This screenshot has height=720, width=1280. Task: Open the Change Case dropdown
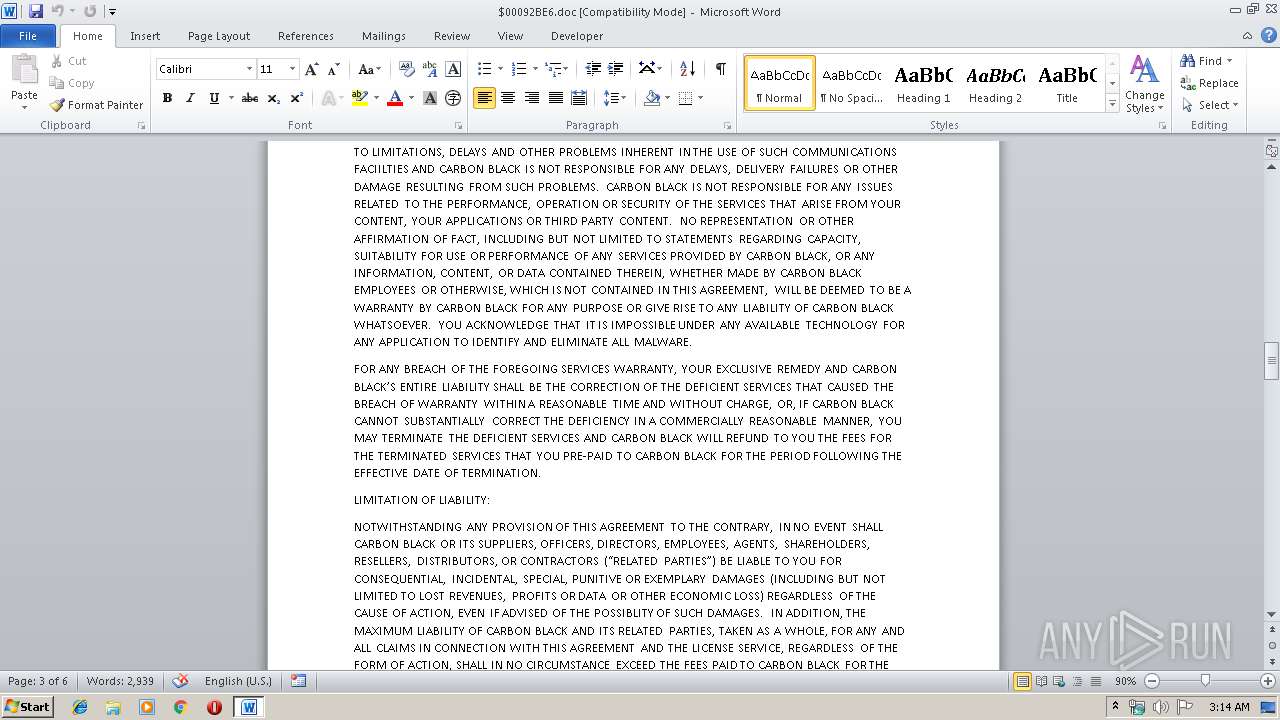click(369, 69)
